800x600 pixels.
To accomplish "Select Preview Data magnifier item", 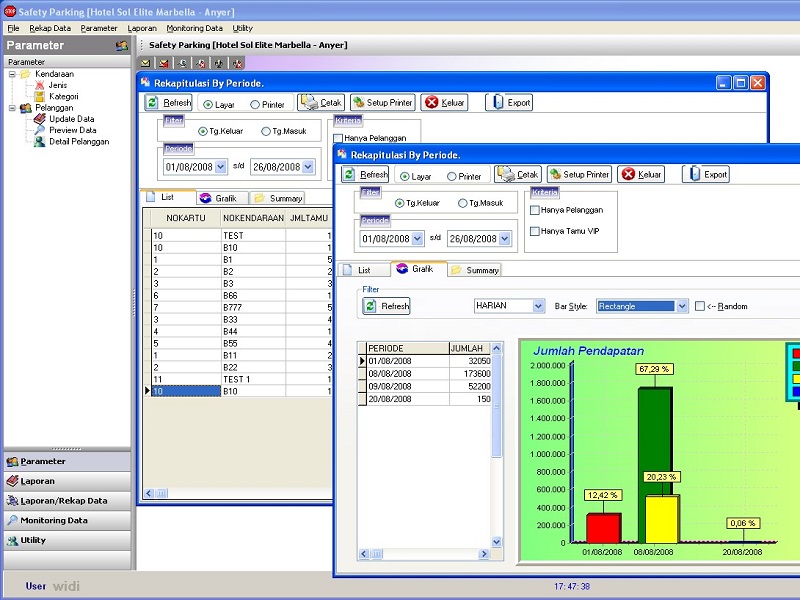I will pos(40,130).
